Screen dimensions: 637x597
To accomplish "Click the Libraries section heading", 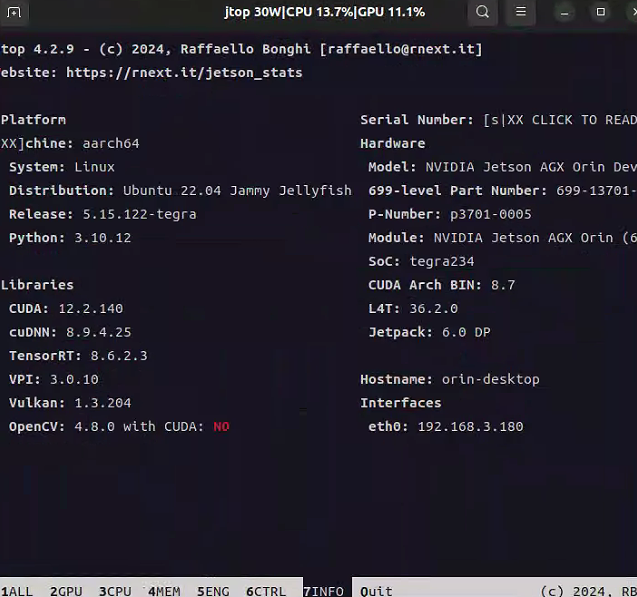I will coord(37,285).
